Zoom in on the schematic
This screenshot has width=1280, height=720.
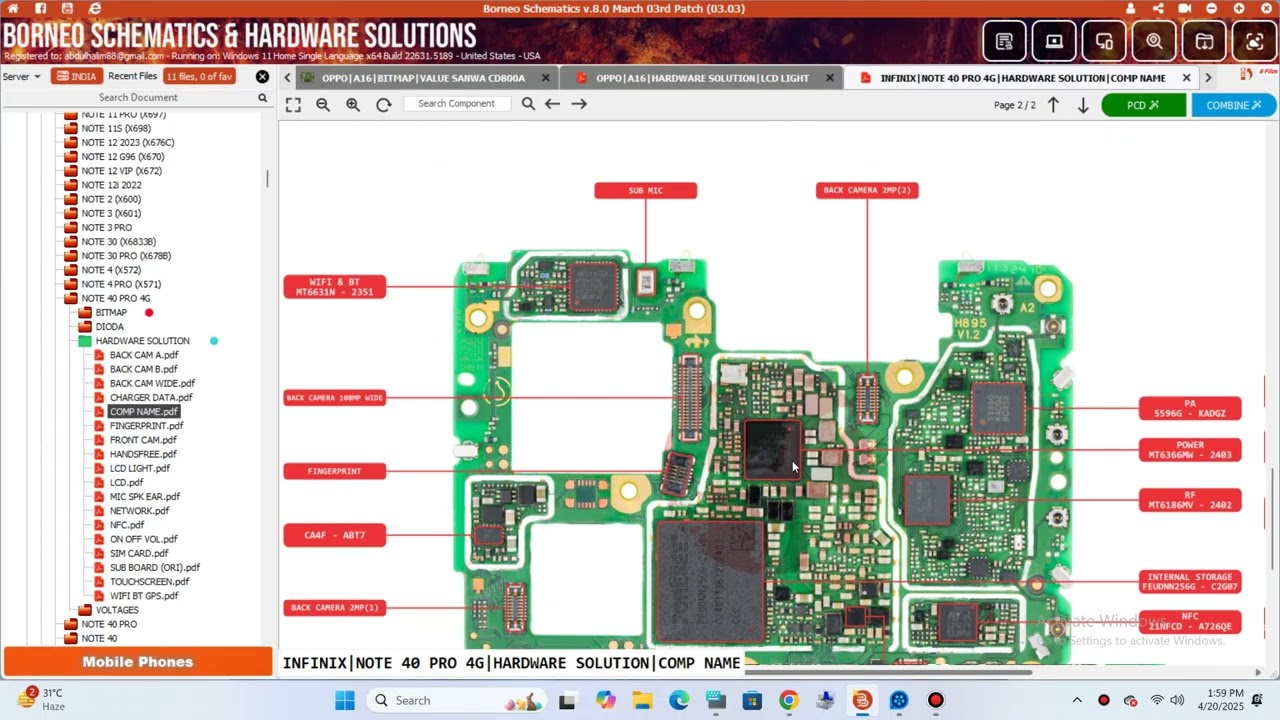click(x=353, y=104)
